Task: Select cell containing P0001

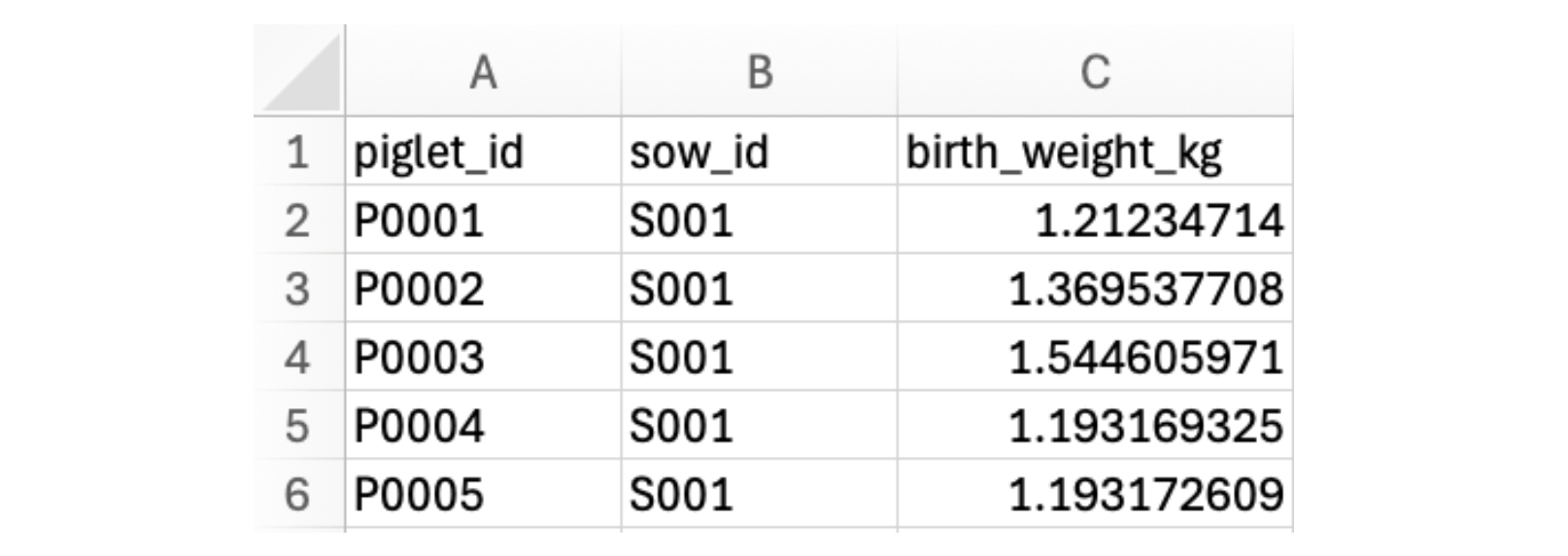Action: point(483,221)
